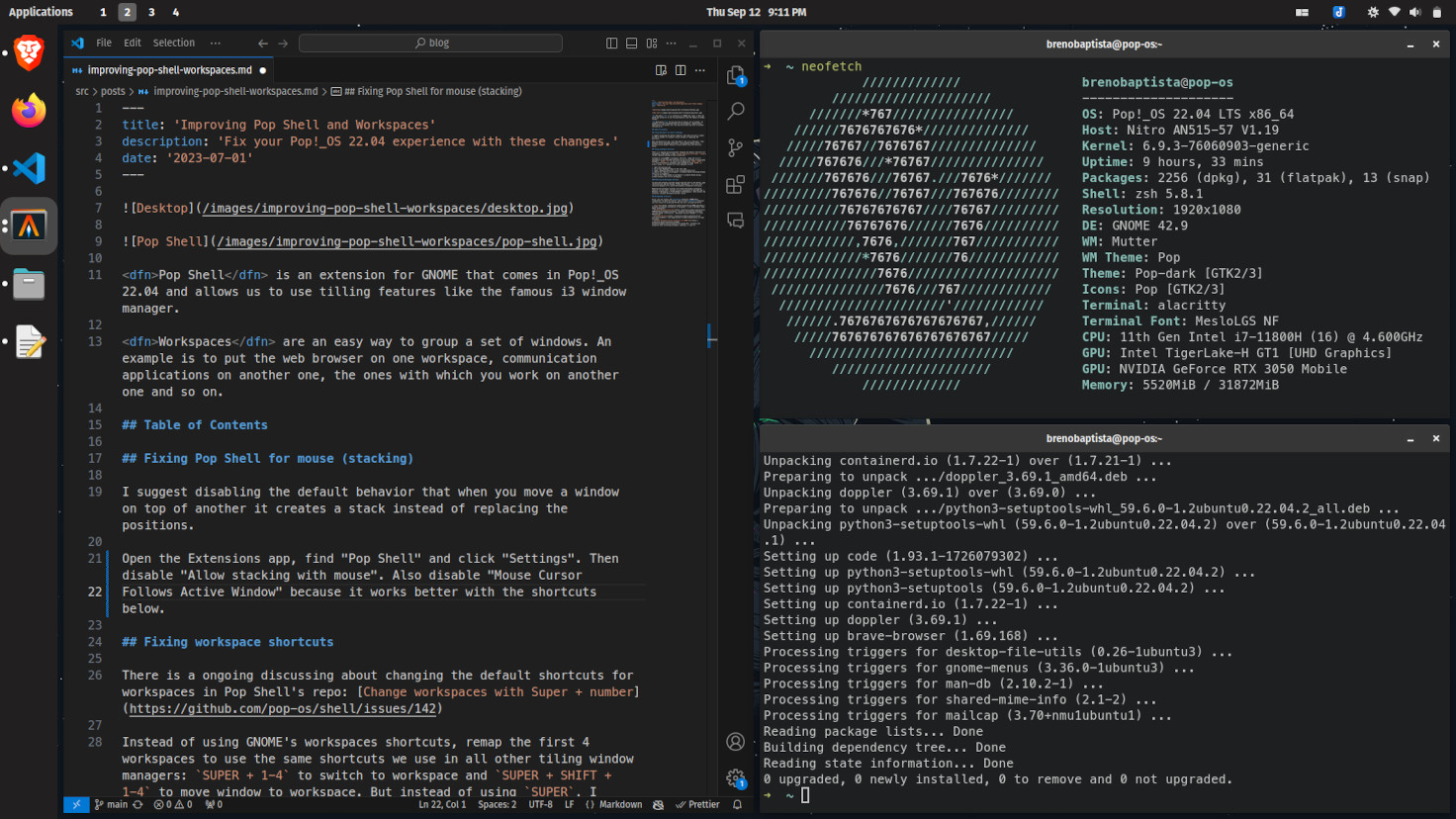Open the Explorer view in VS Code

click(x=735, y=75)
